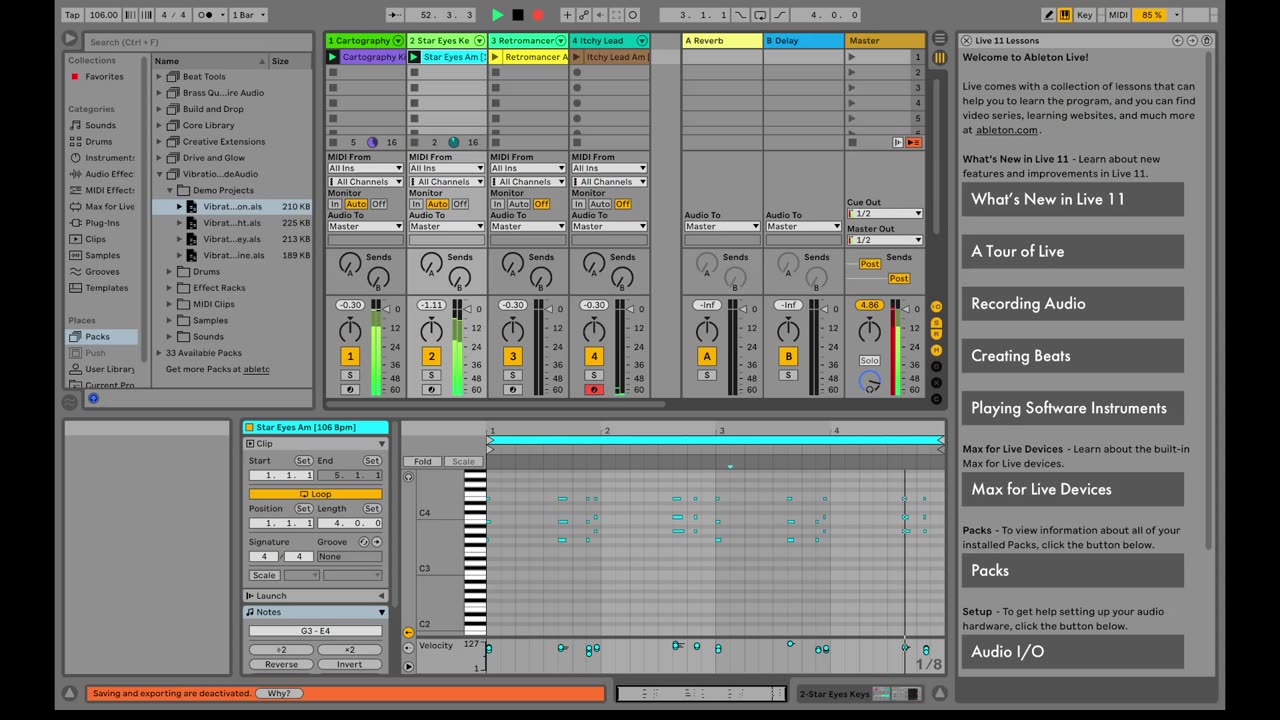Viewport: 1280px width, 720px height.
Task: Go back in Lessons with left arrow icon
Action: tap(1177, 40)
